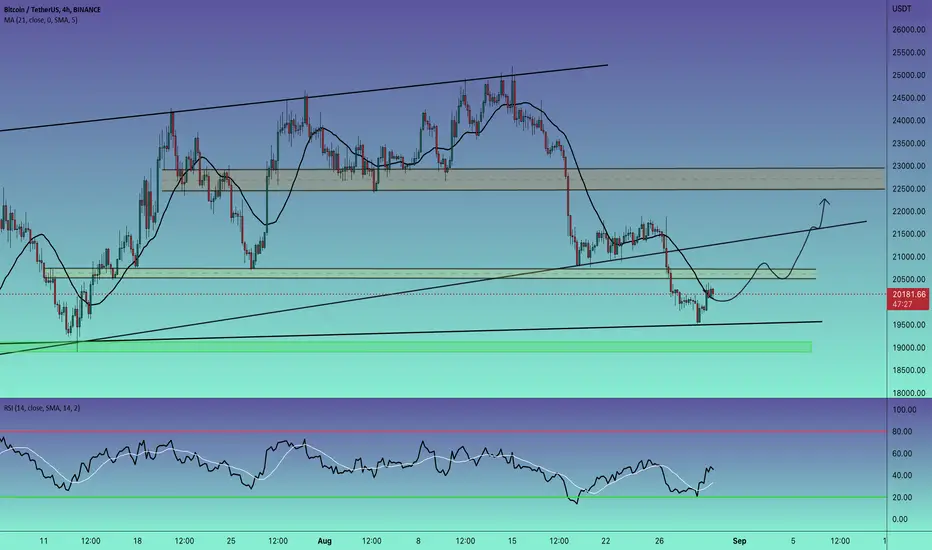
Task: Open the USDT currency label
Action: tap(901, 9)
